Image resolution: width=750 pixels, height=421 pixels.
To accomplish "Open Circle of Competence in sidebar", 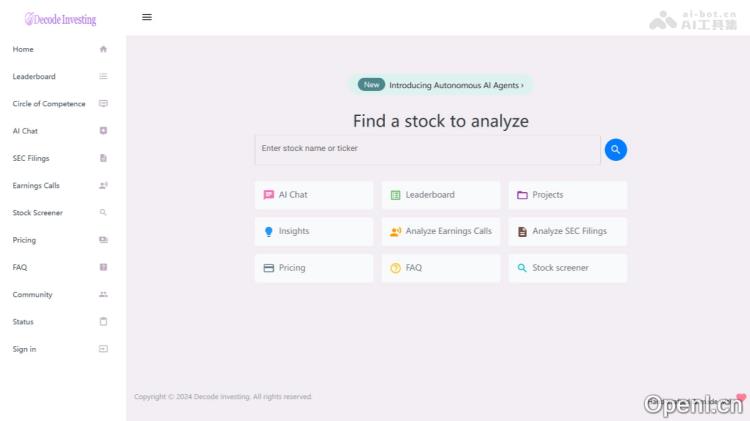I will (x=49, y=104).
